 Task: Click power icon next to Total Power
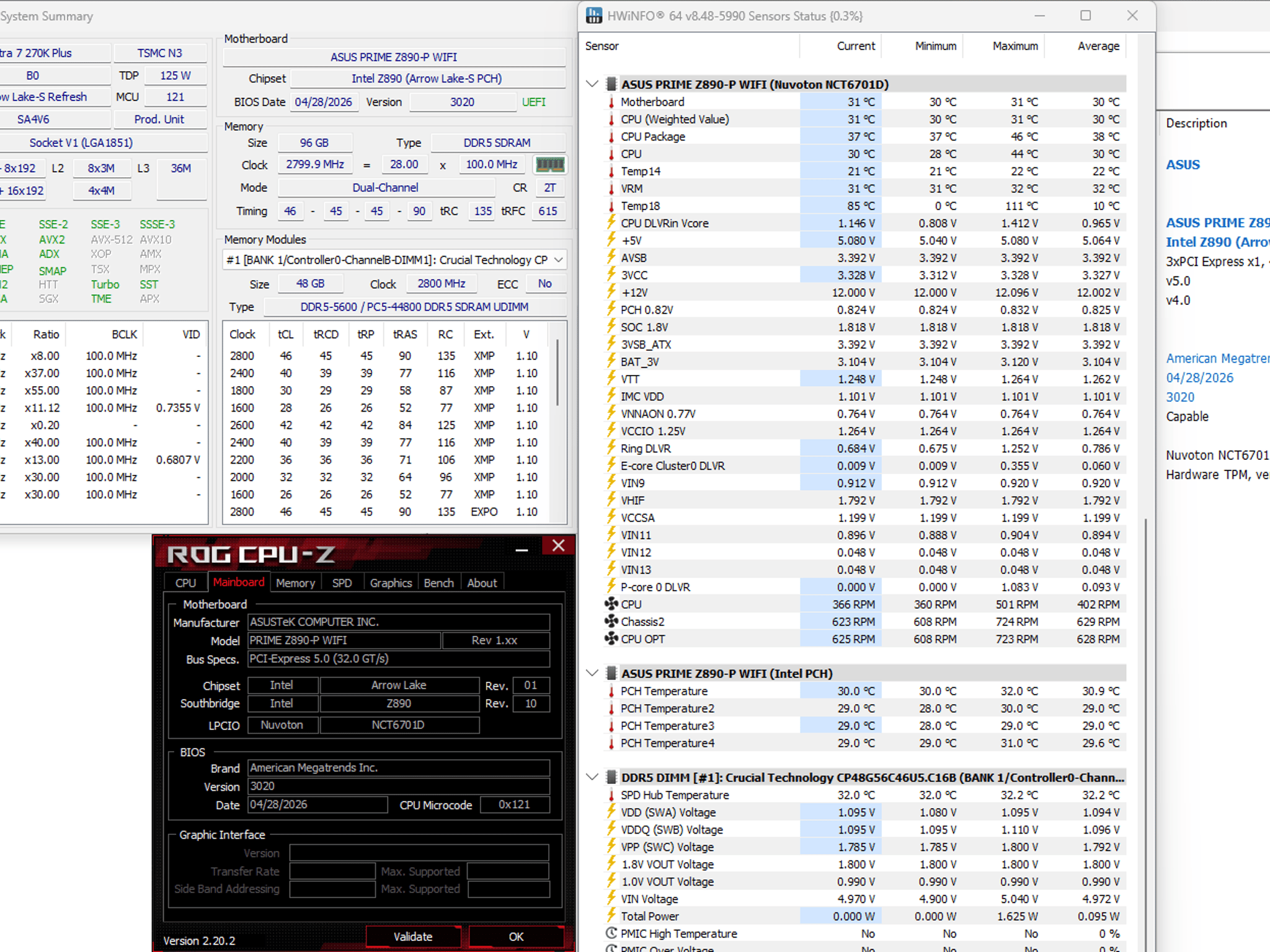(611, 916)
